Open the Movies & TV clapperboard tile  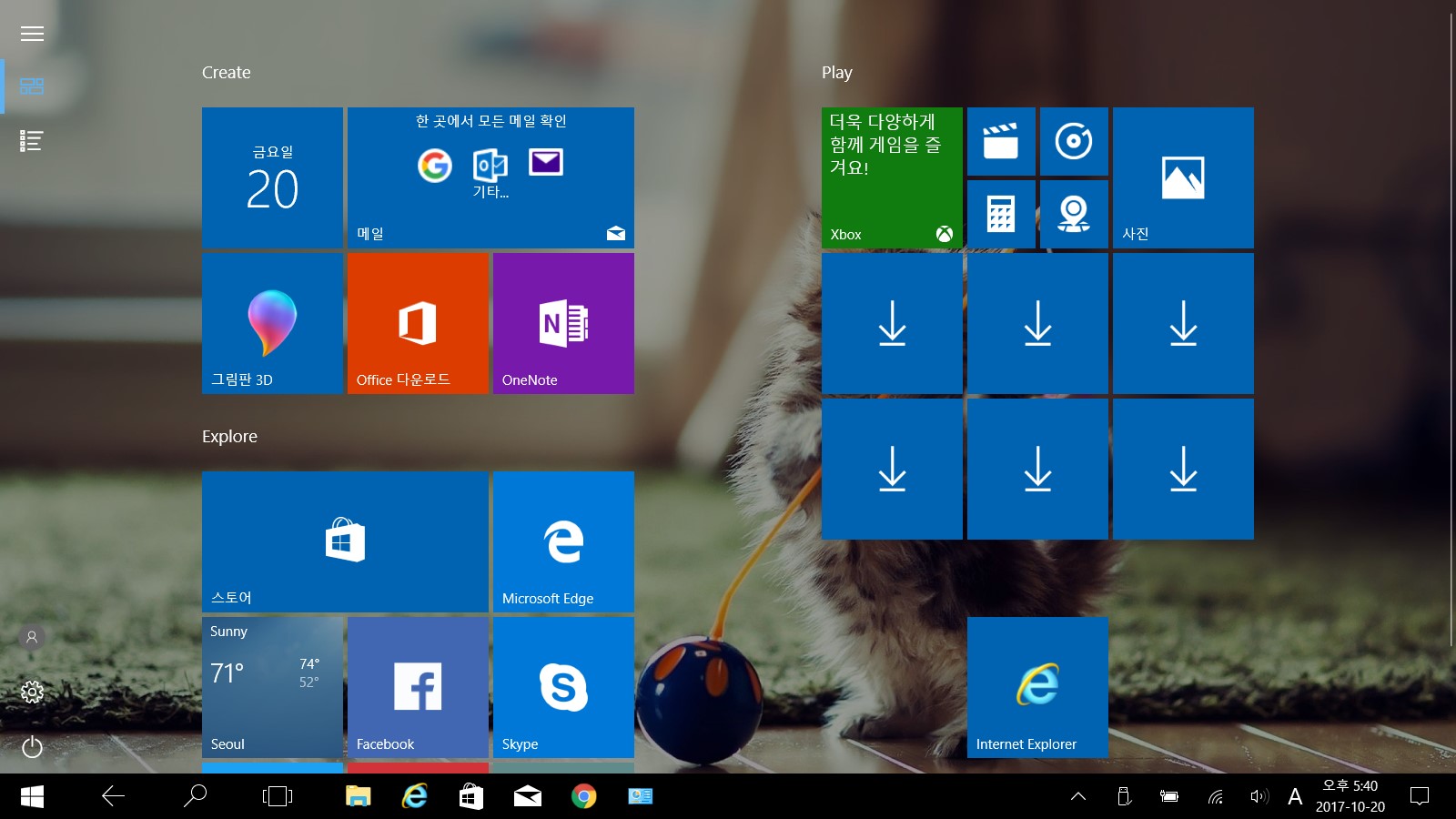1001,141
